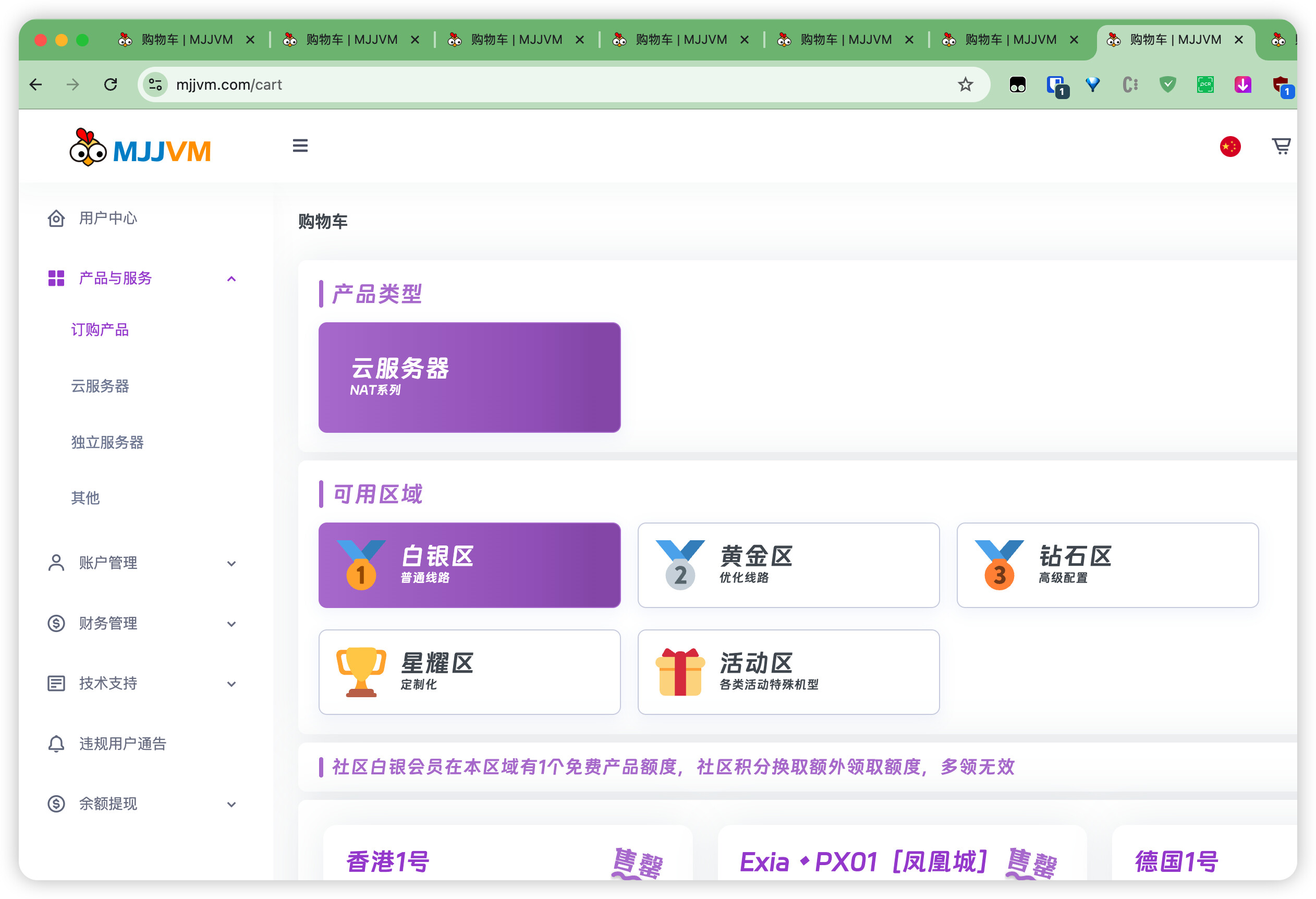Viewport: 1316px width, 899px height.
Task: Click the 违规用户通告 sidebar link
Action: coord(123,743)
